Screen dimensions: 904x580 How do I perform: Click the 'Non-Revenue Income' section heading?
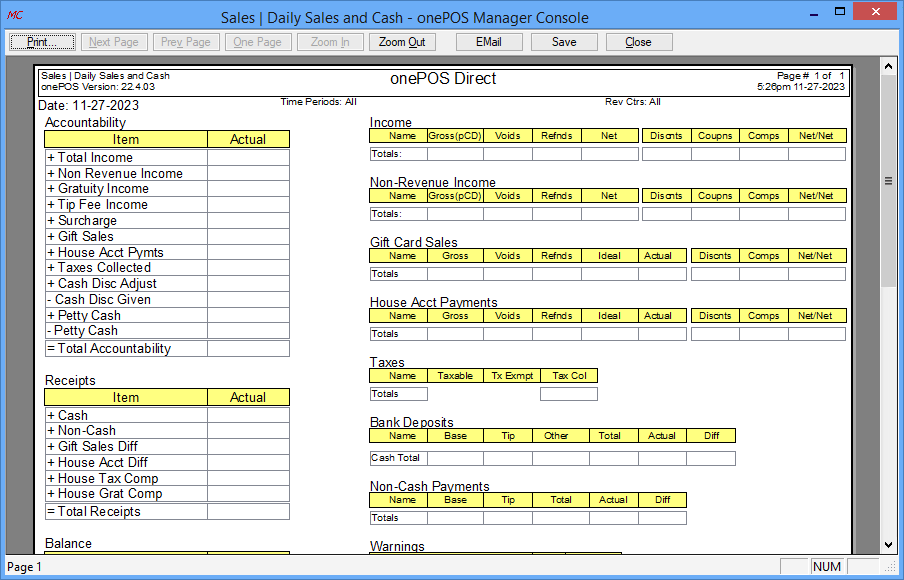(433, 182)
